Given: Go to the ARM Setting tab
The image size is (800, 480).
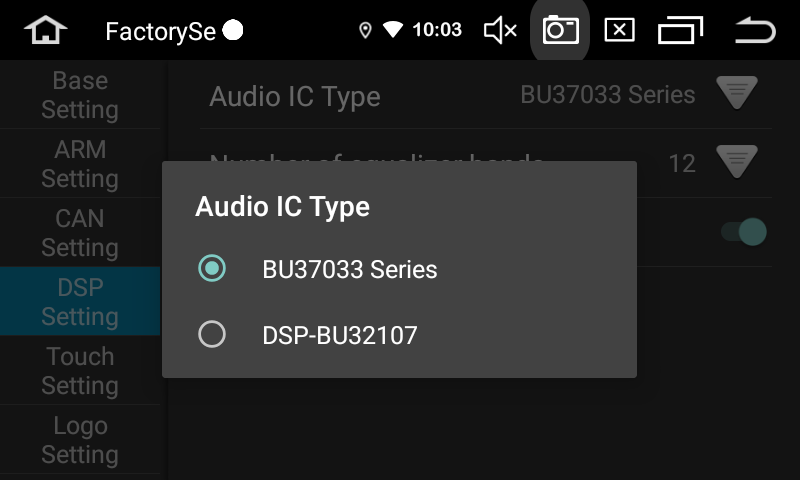Looking at the screenshot, I should 80,164.
